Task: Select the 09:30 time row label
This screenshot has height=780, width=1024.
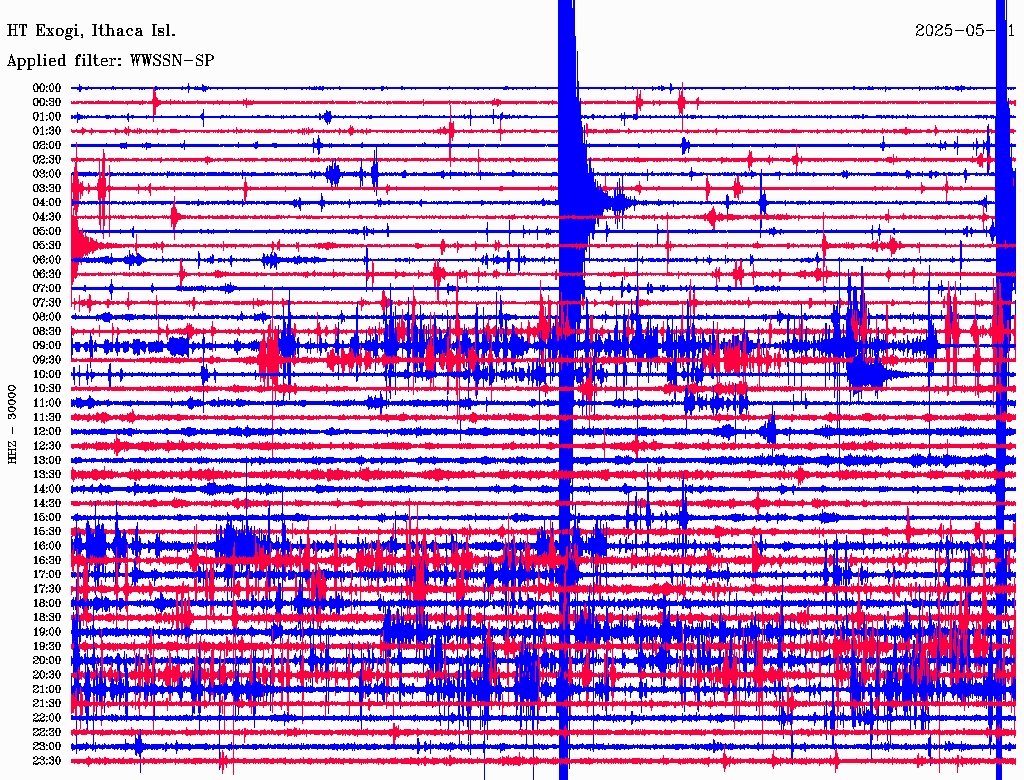Action: 47,361
